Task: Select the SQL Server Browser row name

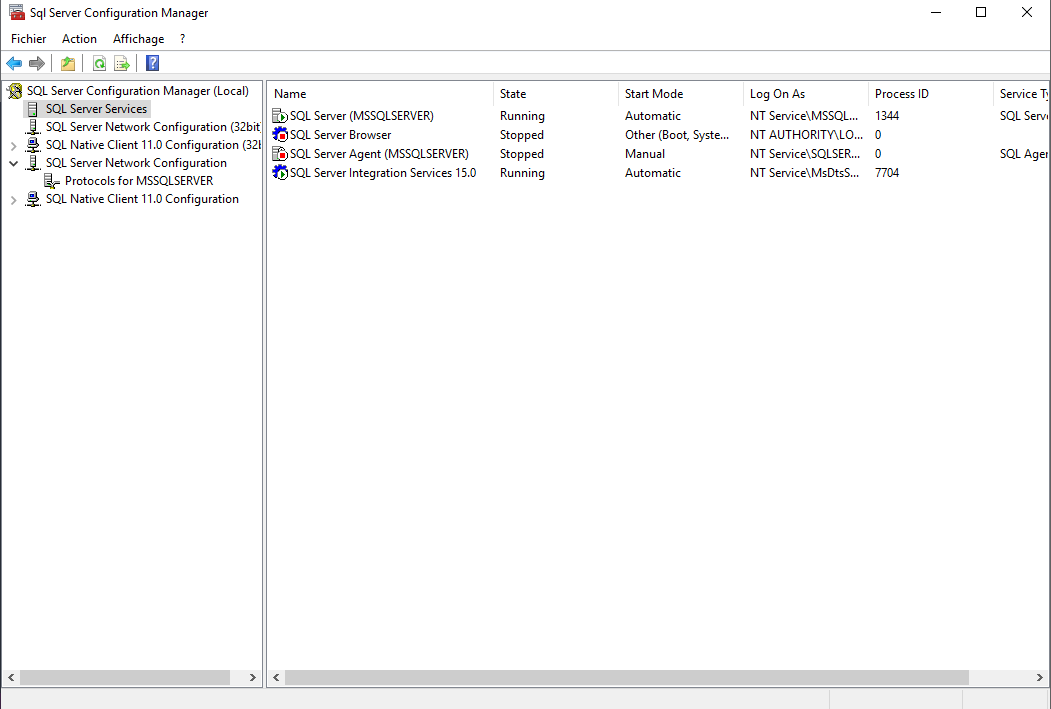Action: [340, 135]
